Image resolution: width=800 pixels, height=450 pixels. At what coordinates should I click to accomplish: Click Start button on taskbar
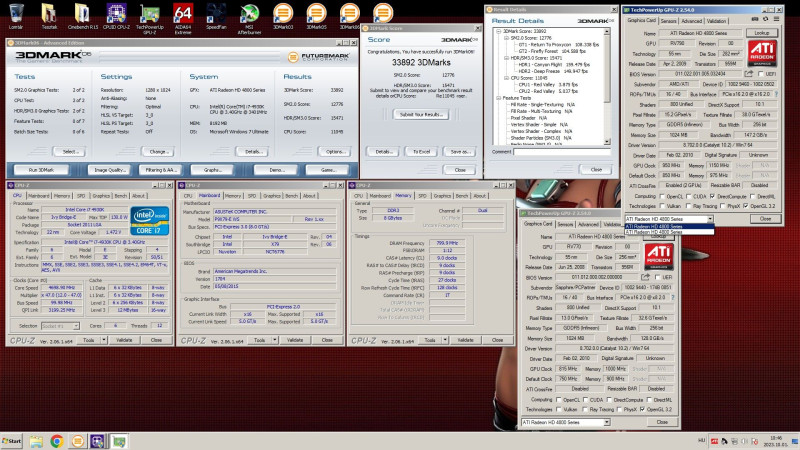12,441
